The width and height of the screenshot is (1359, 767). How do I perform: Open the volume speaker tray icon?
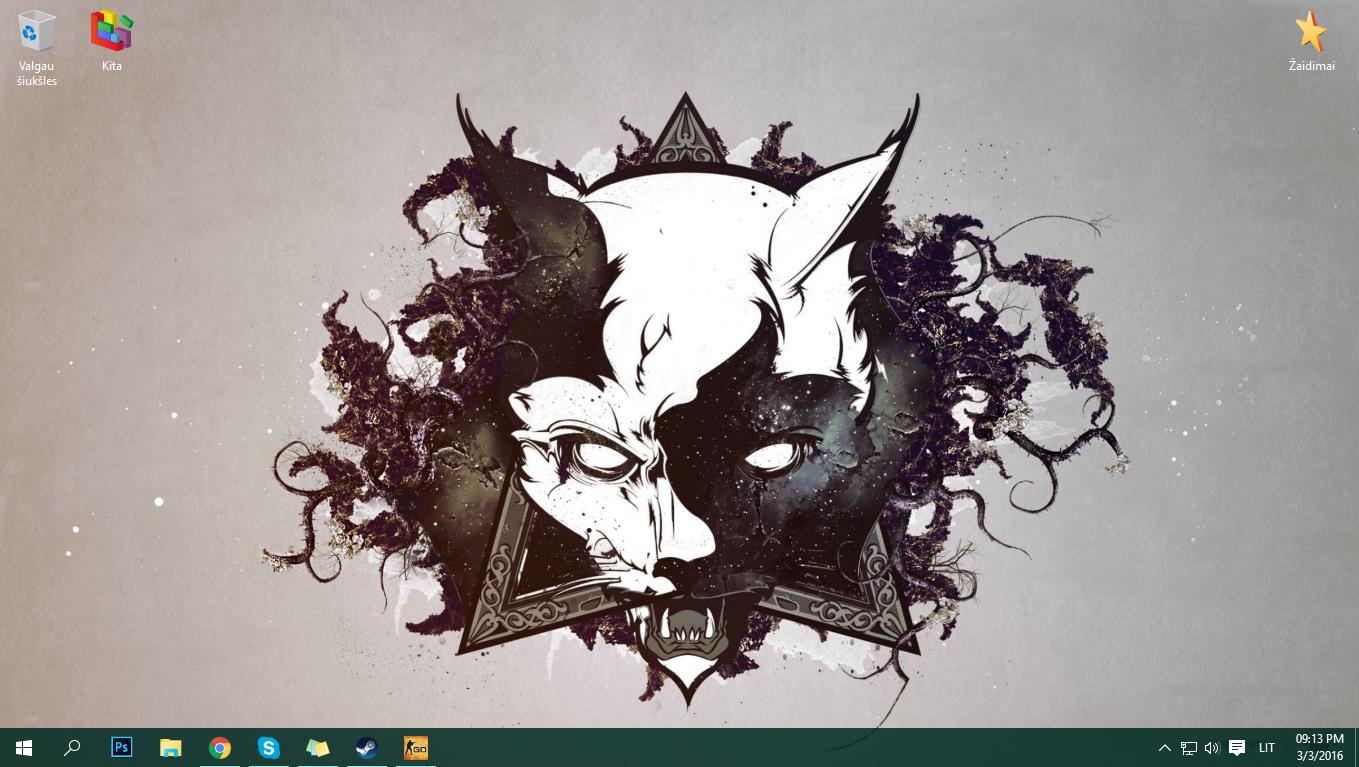(1212, 747)
